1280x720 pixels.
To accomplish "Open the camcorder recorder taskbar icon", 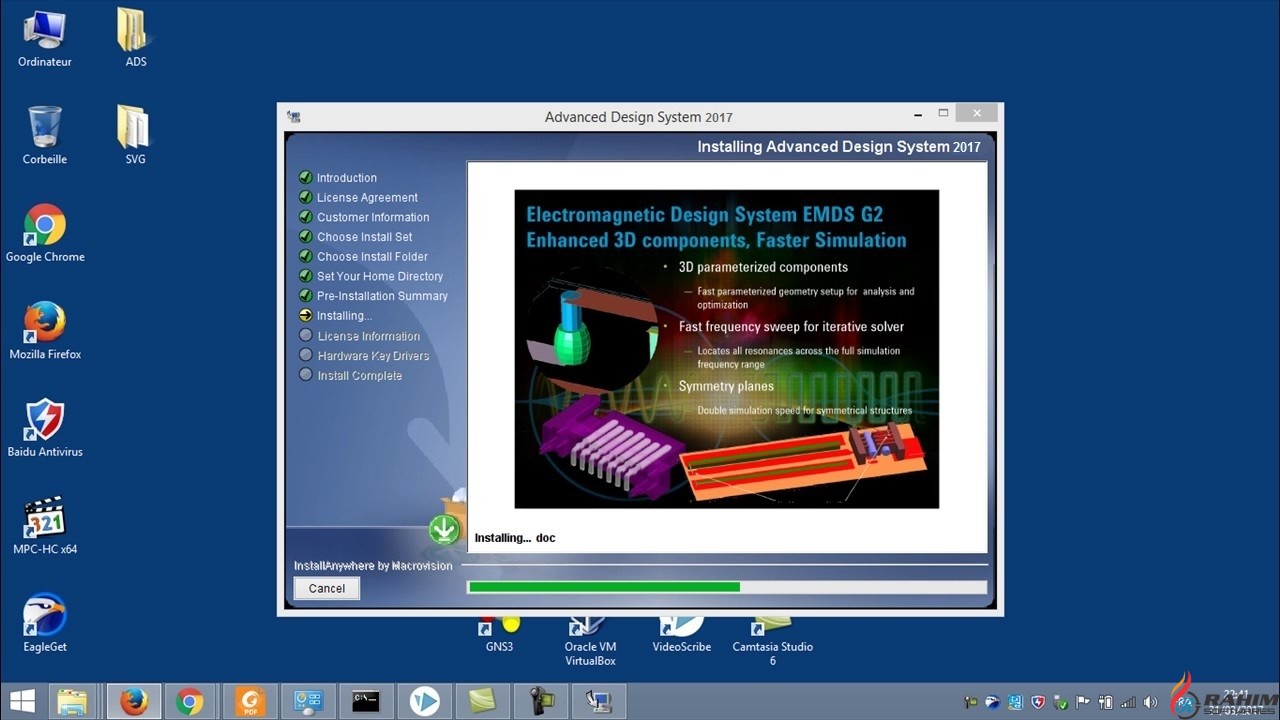I will pyautogui.click(x=541, y=702).
